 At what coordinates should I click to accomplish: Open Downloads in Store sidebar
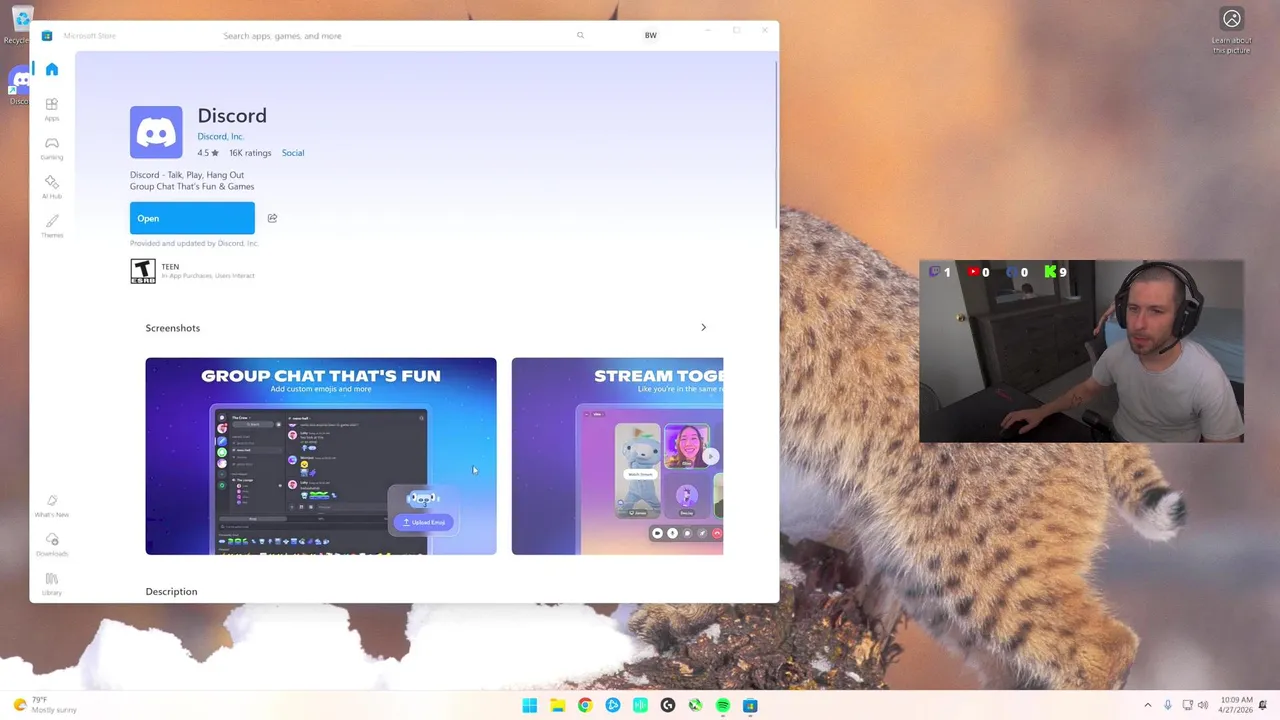52,545
